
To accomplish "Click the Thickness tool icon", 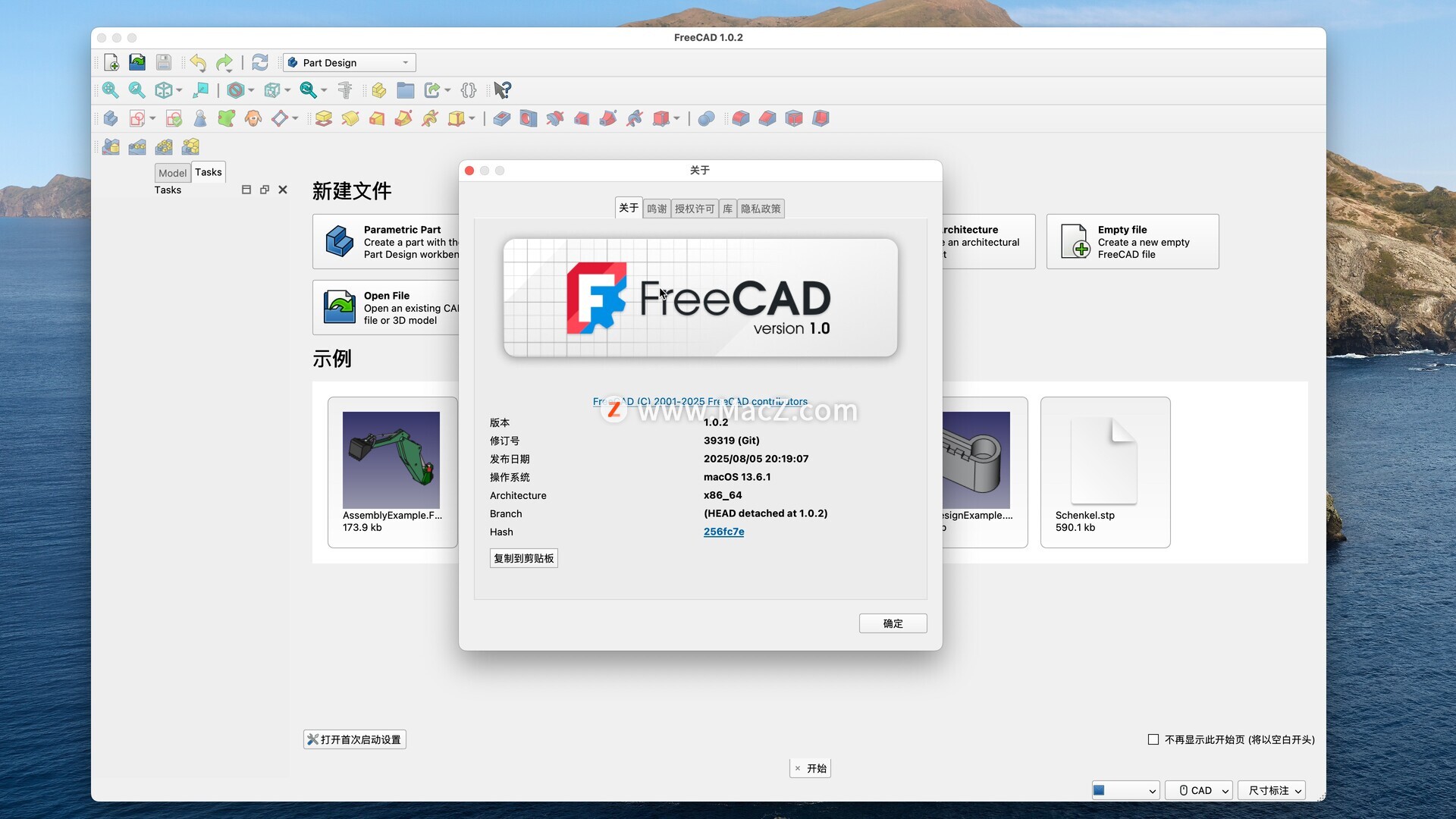I will coord(821,118).
